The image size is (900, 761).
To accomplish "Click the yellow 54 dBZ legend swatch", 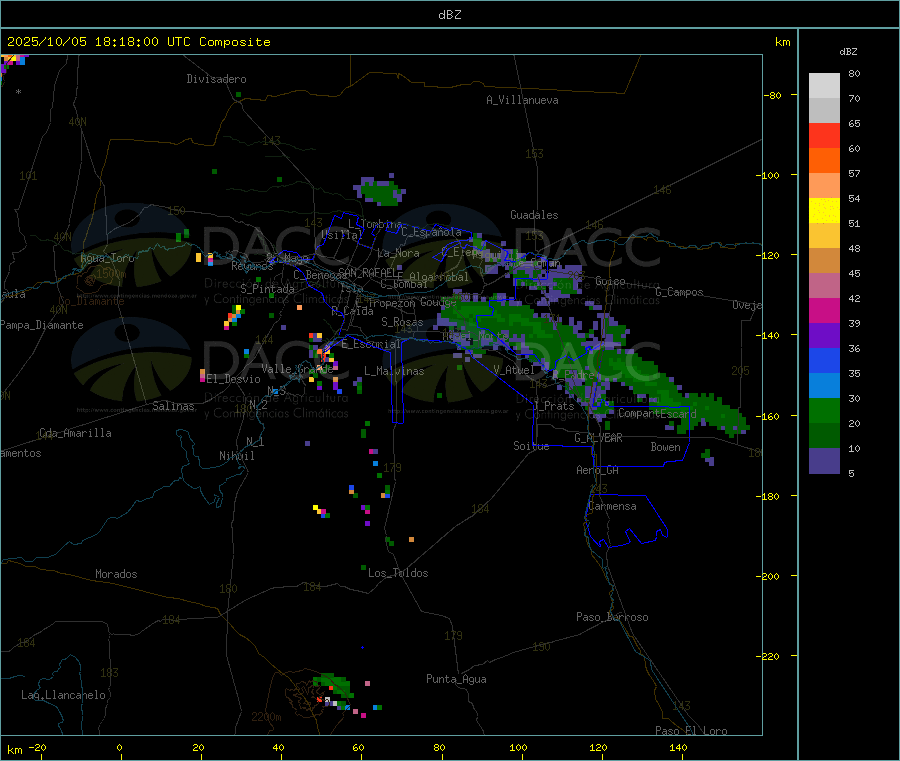I will pyautogui.click(x=824, y=211).
